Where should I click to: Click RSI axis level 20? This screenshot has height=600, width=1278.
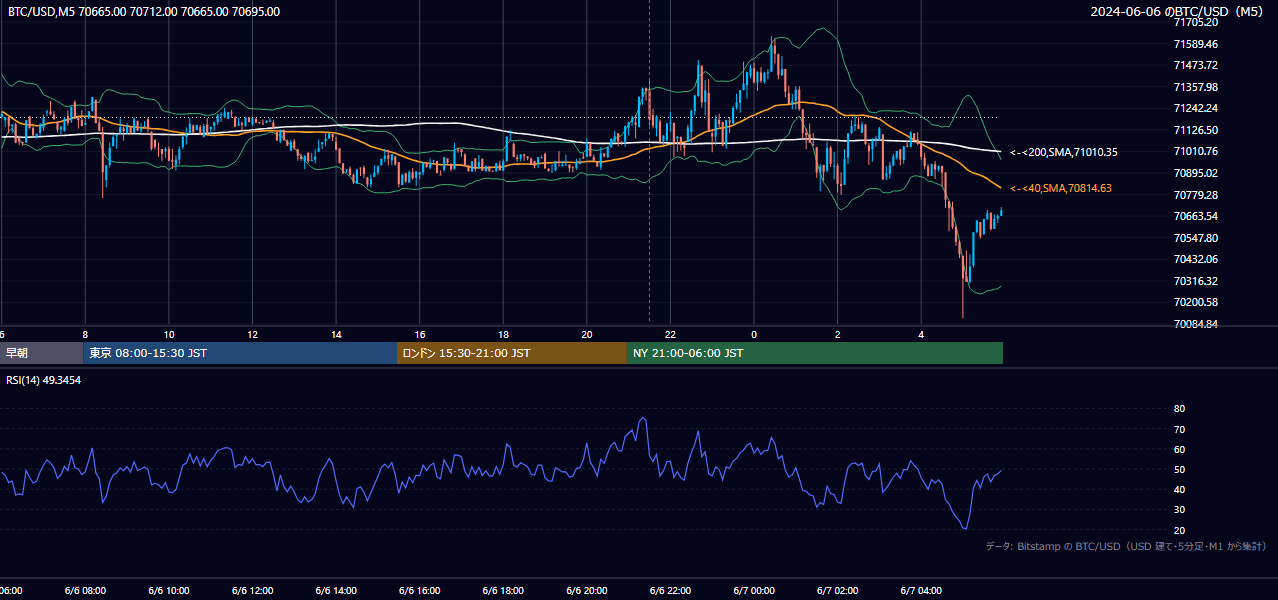pyautogui.click(x=1180, y=530)
